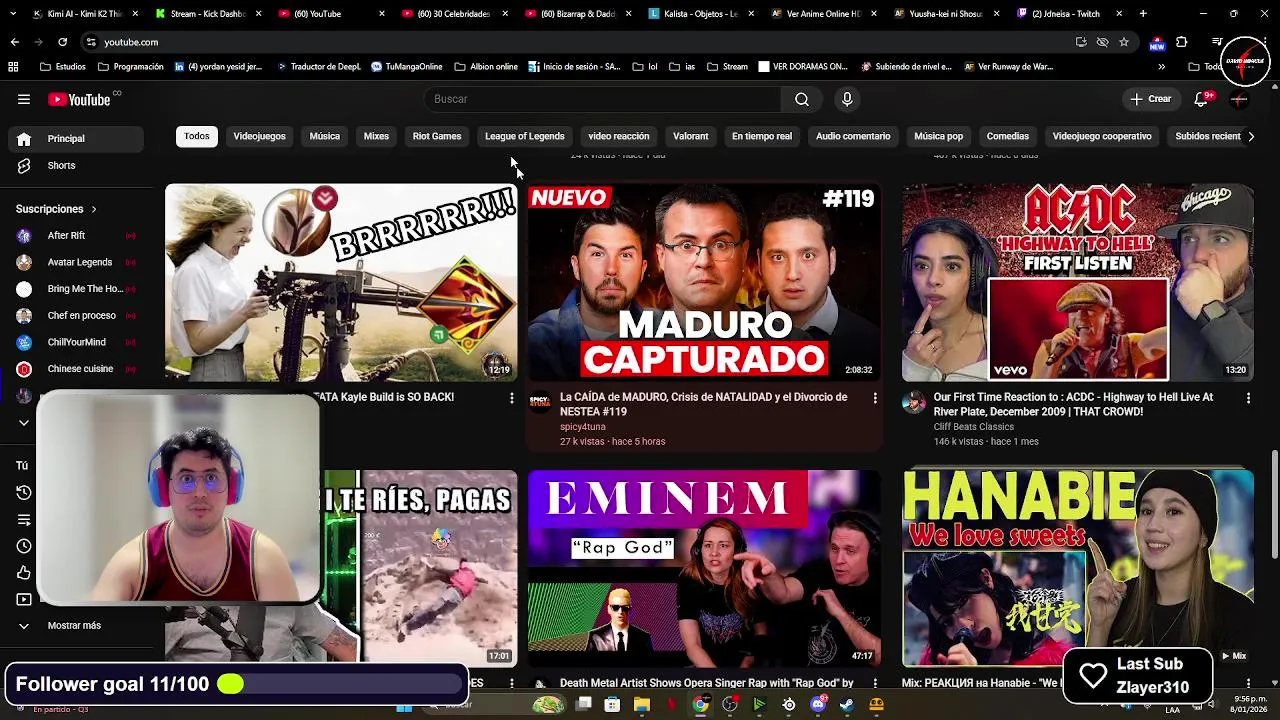
Task: Open options for Kayle Build video
Action: (511, 398)
